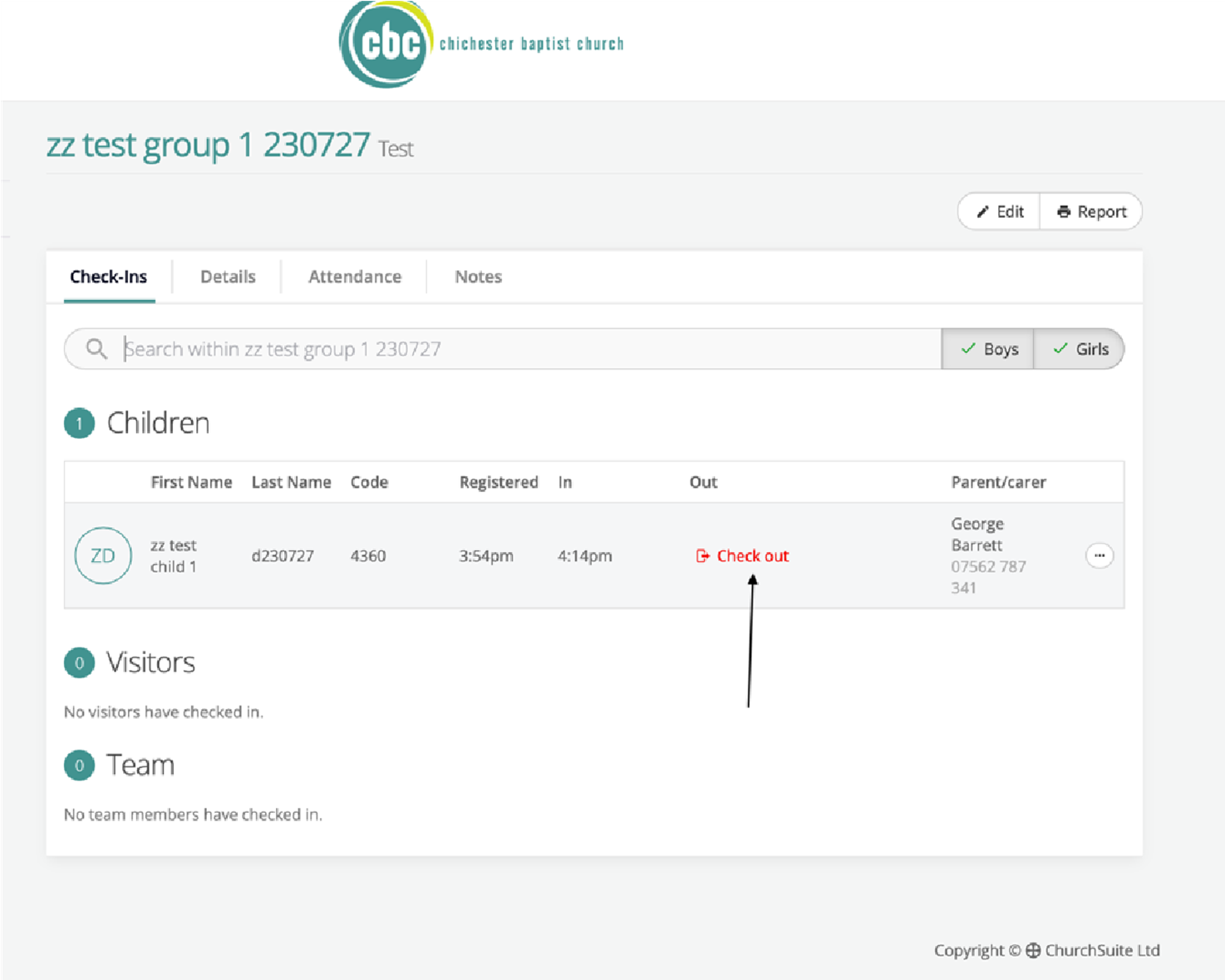Switch to the Details tab
The image size is (1225, 980).
(228, 277)
